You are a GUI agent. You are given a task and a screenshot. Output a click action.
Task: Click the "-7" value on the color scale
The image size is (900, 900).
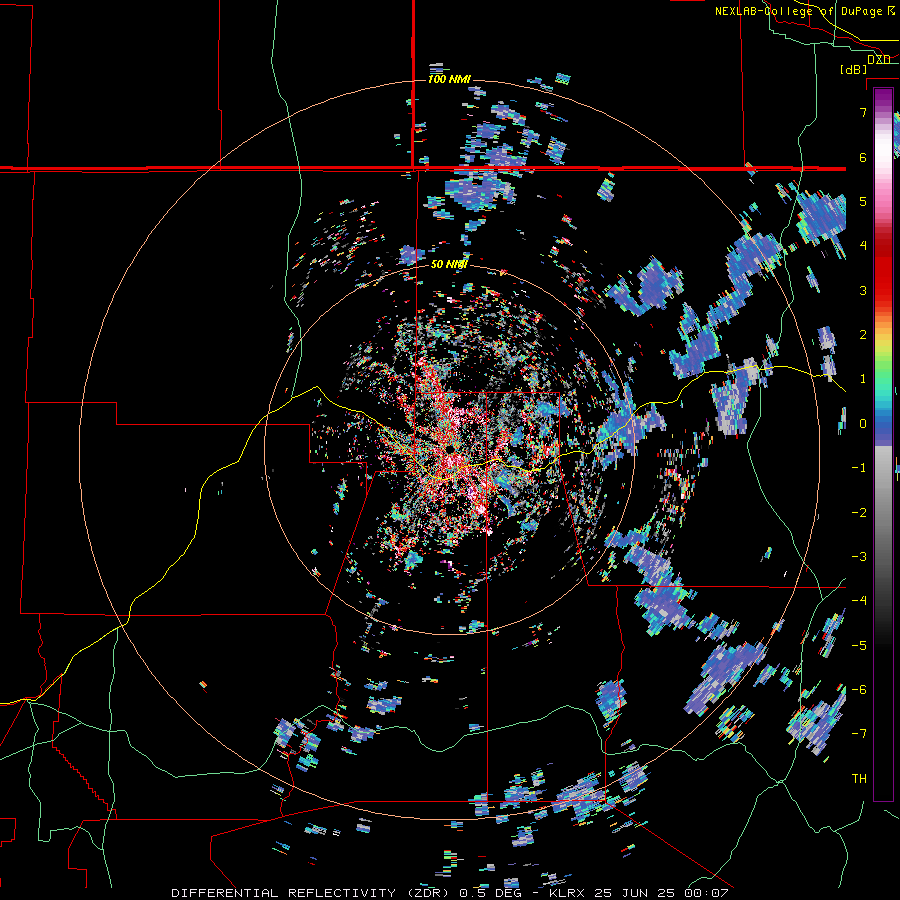coord(859,734)
